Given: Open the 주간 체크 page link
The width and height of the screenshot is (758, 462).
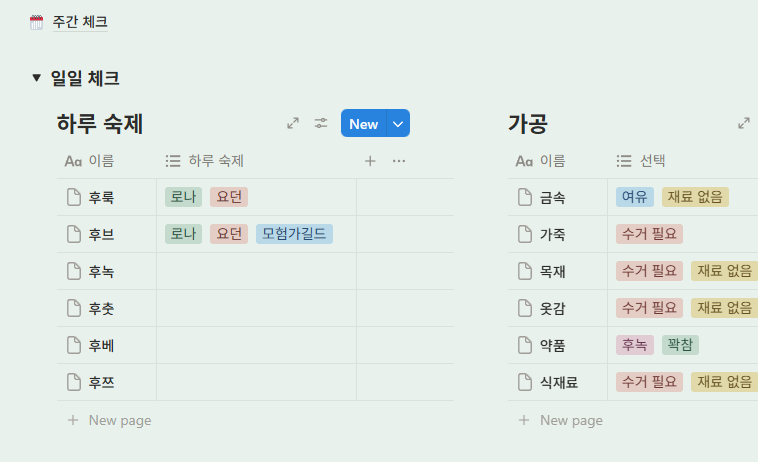Looking at the screenshot, I should point(80,22).
